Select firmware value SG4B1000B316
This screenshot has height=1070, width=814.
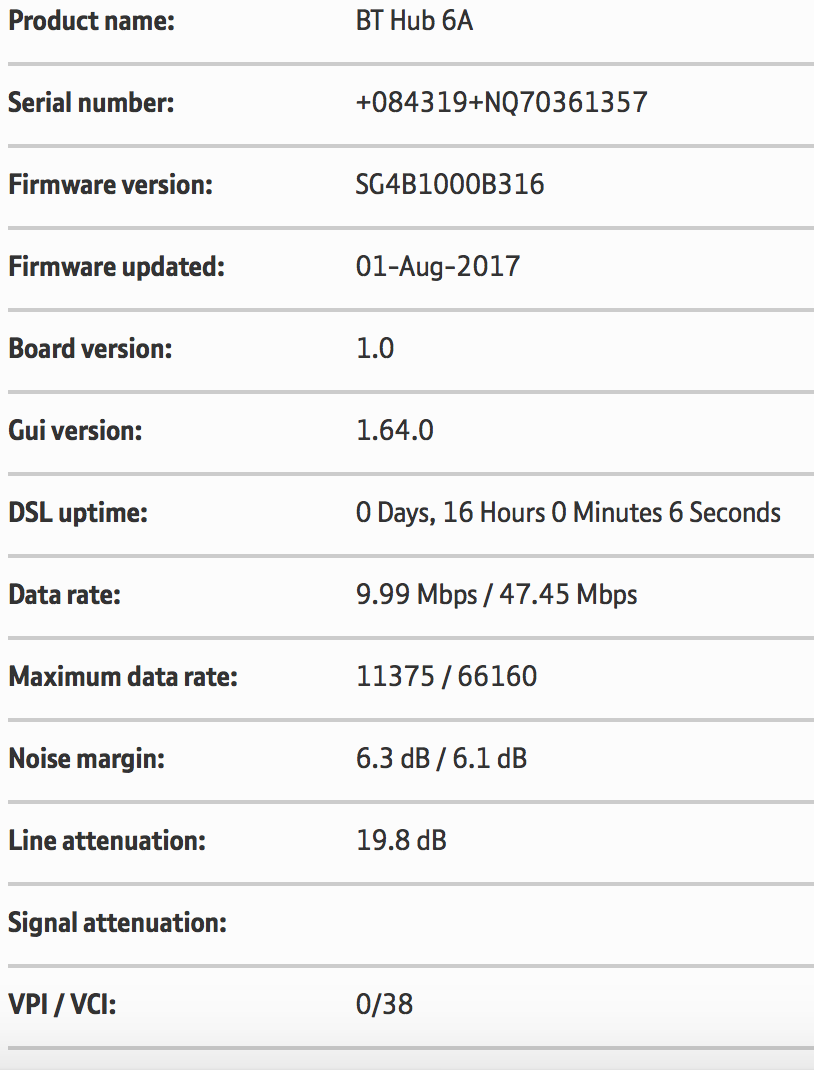coord(450,185)
